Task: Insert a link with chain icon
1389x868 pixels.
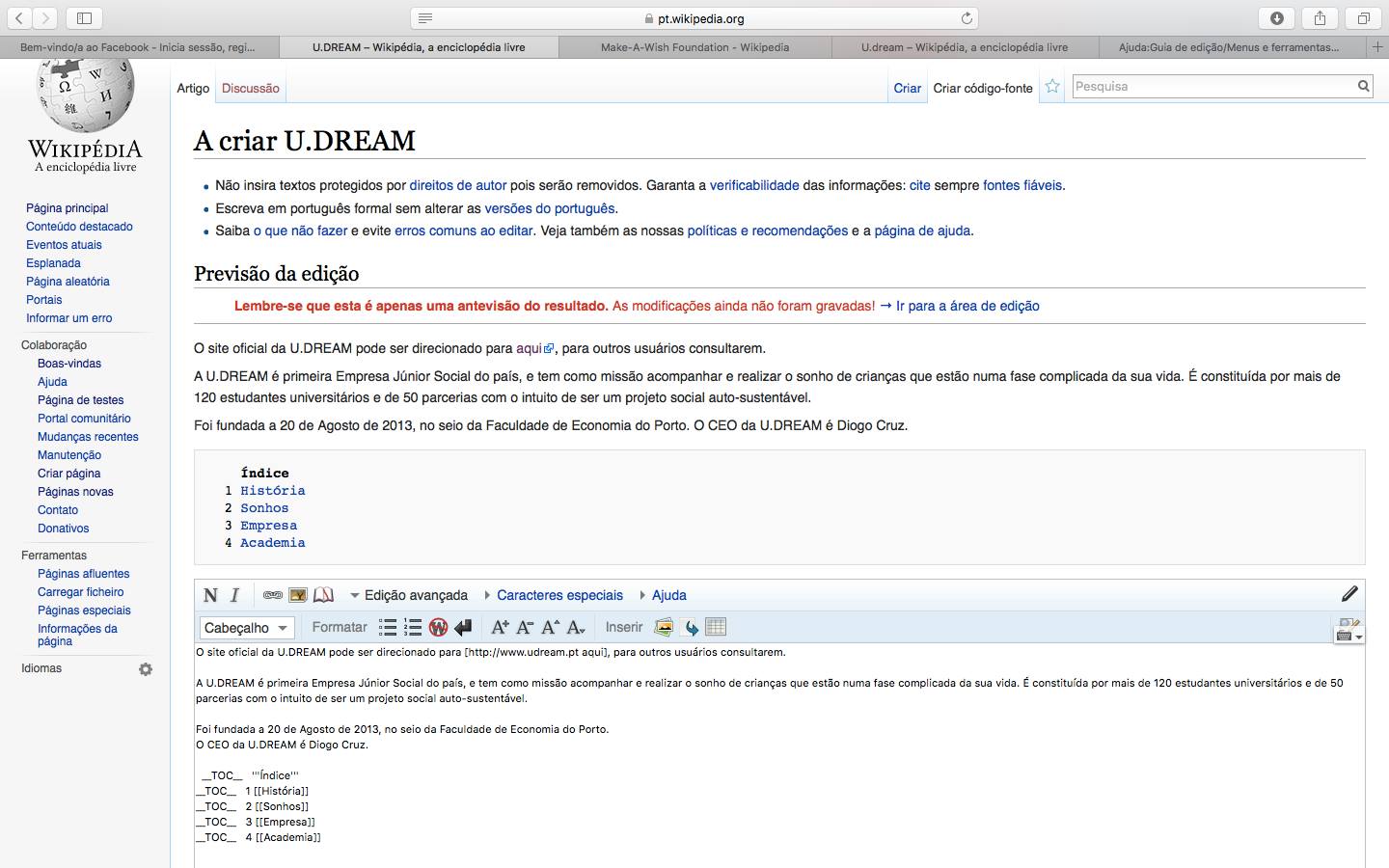Action: pyautogui.click(x=273, y=595)
